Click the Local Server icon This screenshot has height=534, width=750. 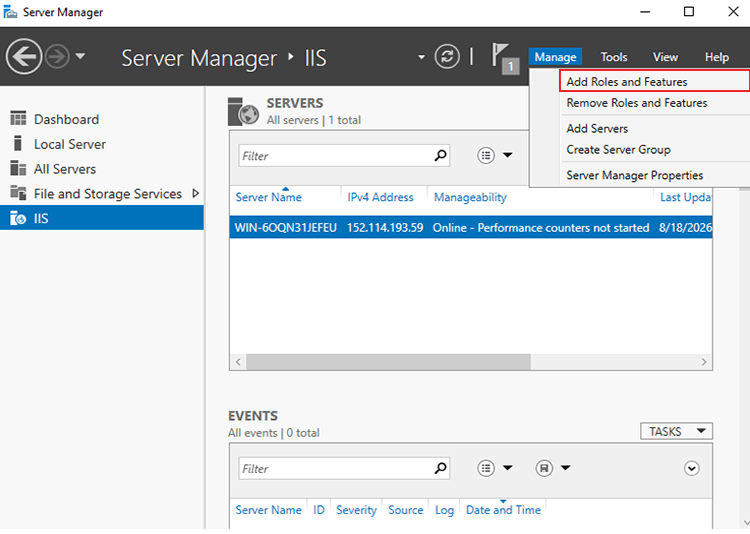click(18, 143)
